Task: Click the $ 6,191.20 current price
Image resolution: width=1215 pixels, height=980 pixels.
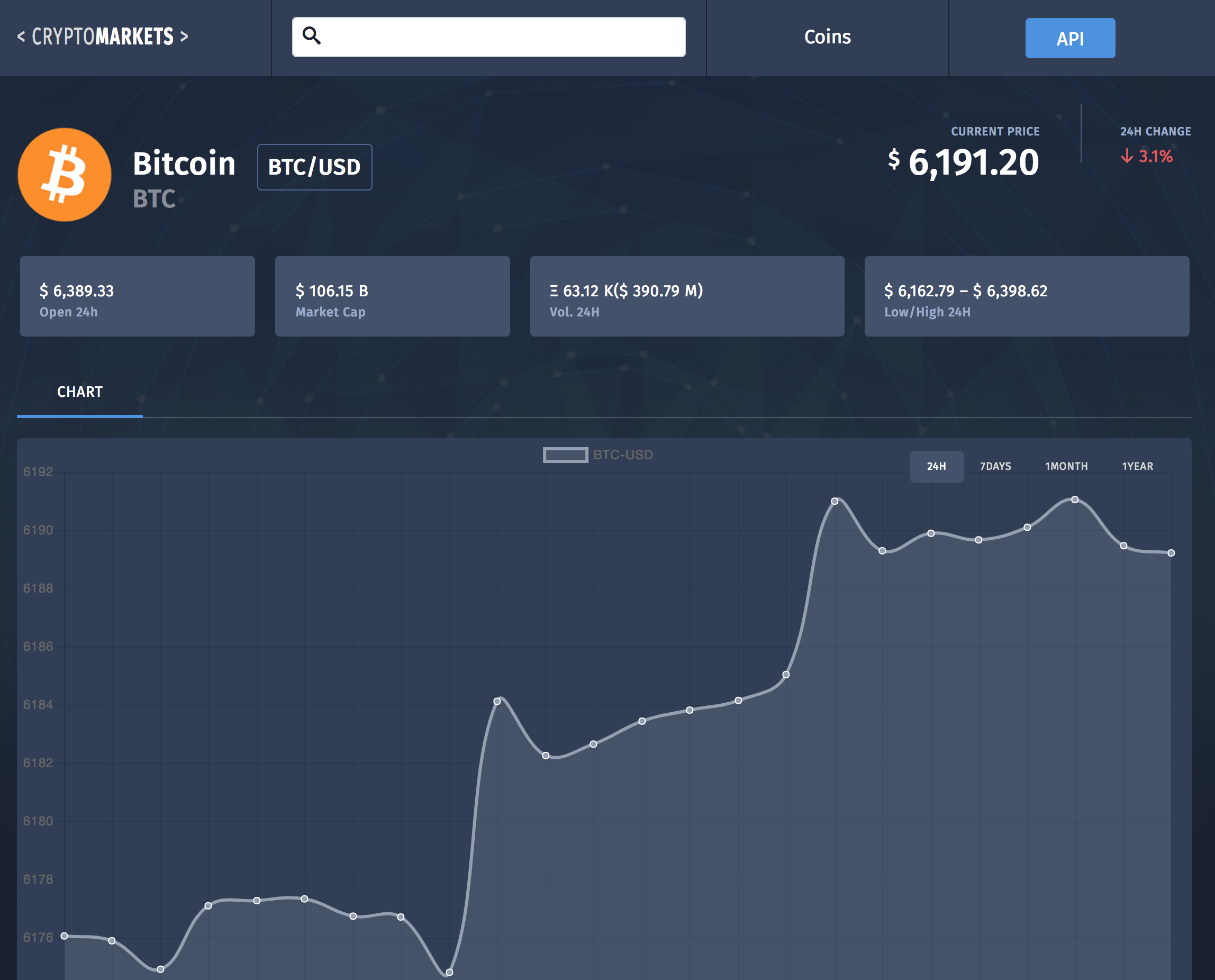Action: tap(963, 162)
